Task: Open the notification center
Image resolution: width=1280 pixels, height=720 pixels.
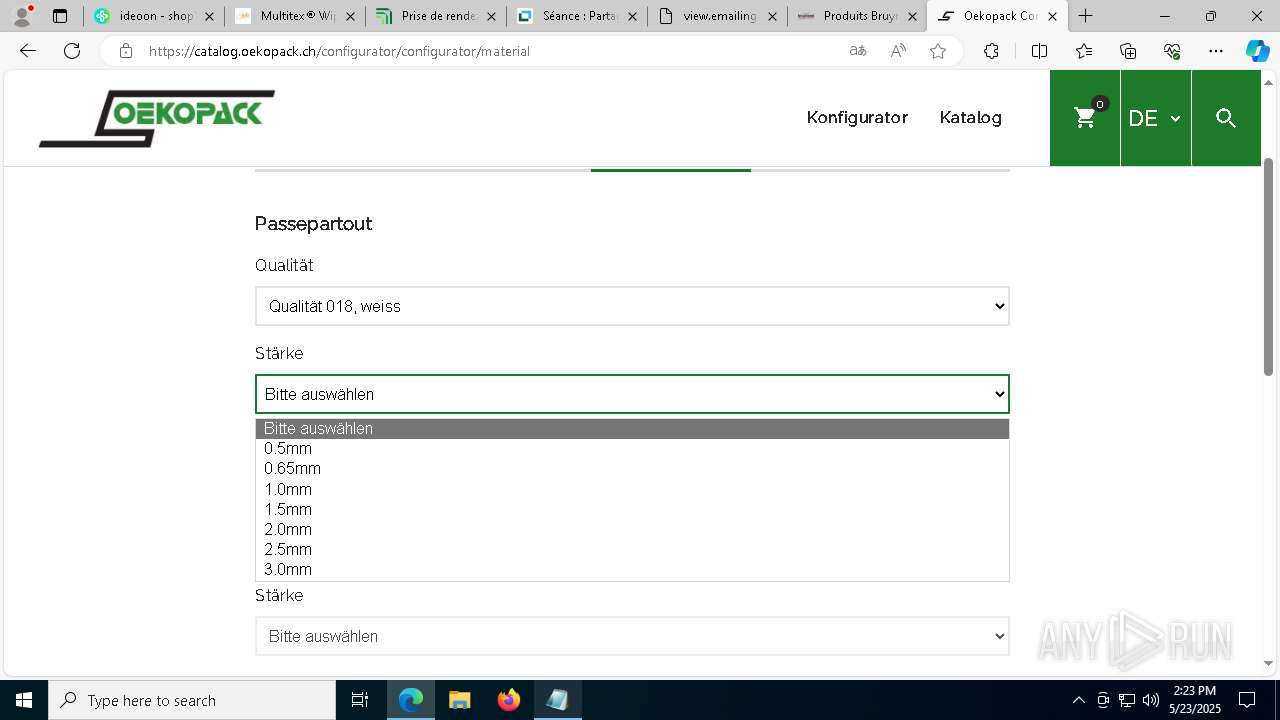Action: point(1247,700)
